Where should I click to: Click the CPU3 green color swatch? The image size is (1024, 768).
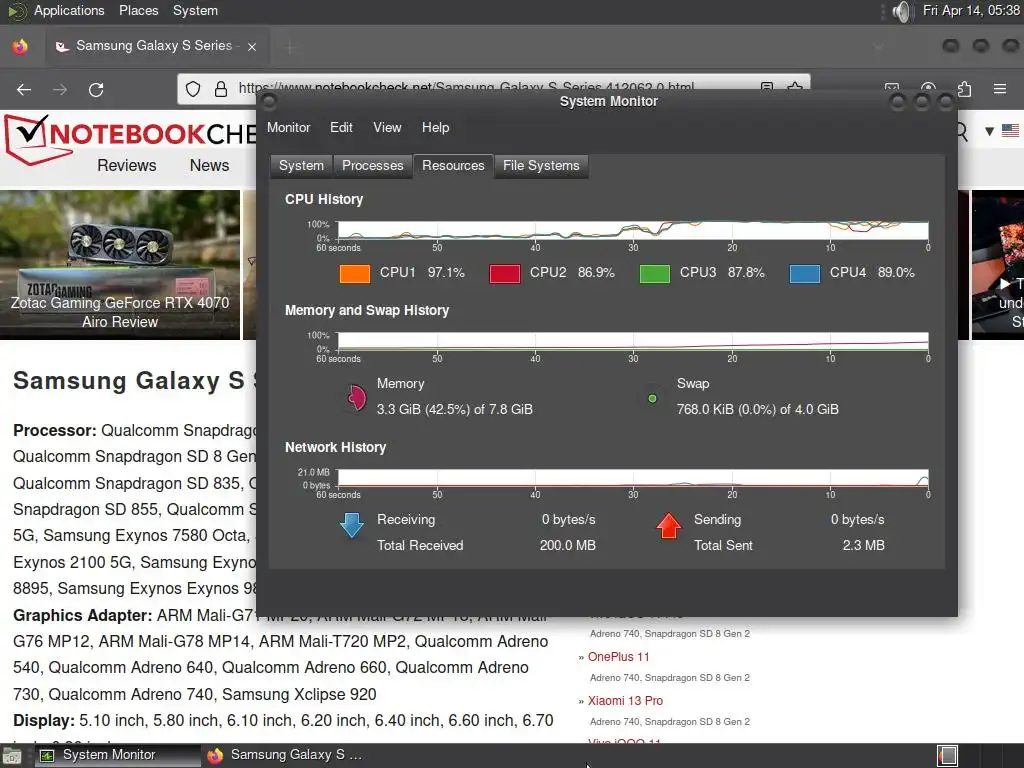(654, 273)
